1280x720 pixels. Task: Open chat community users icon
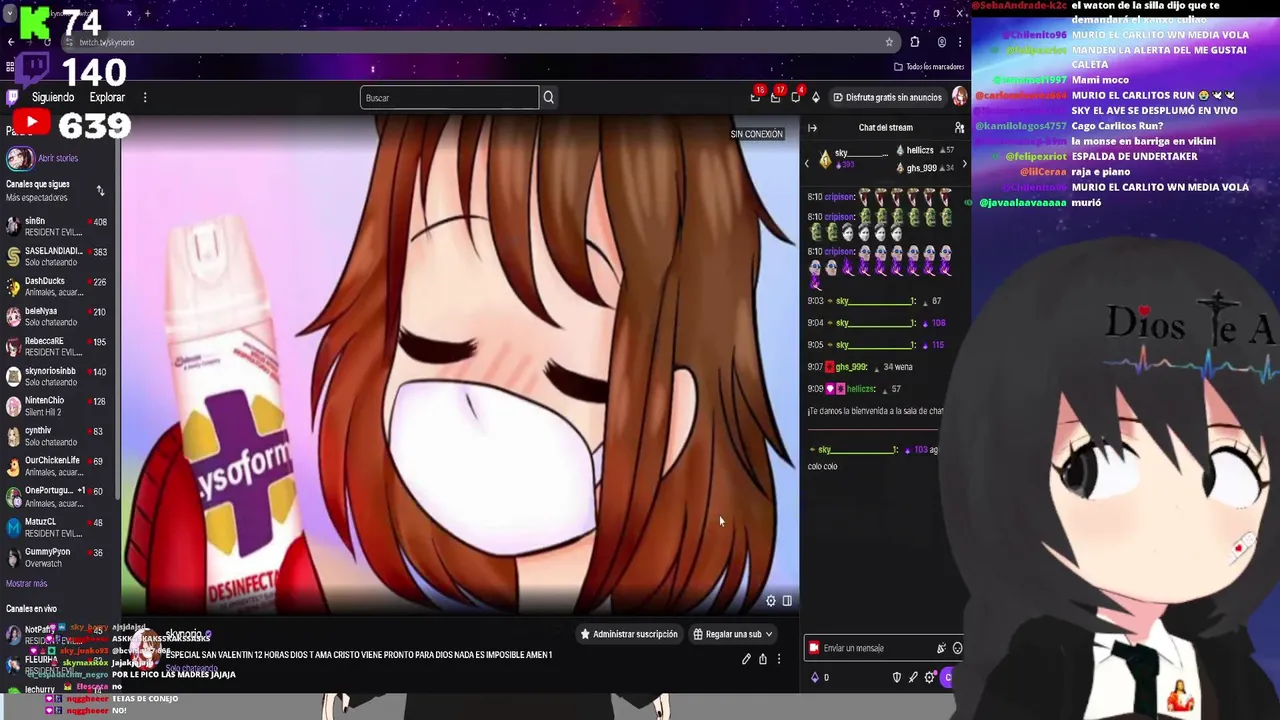[x=959, y=128]
